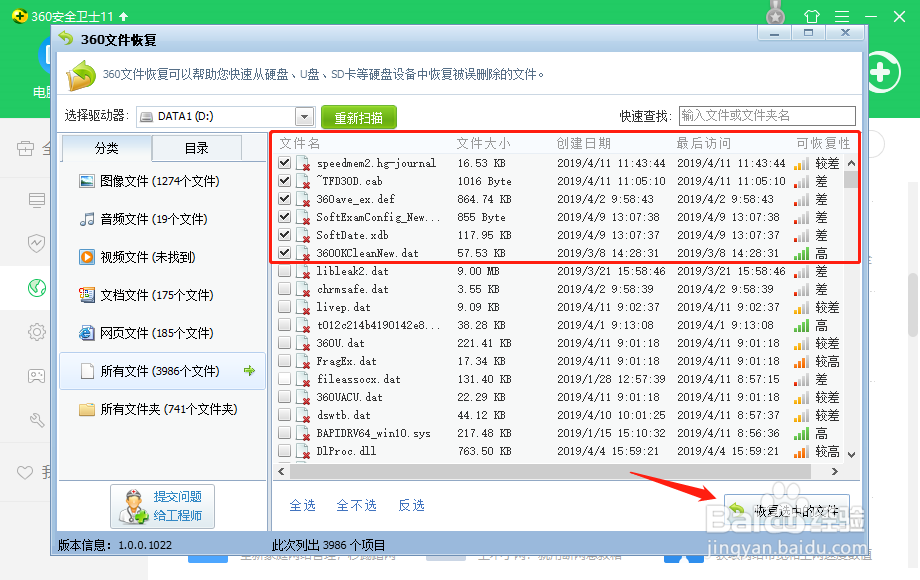This screenshot has width=920, height=580.
Task: Switch to the 分类 tab
Action: coord(106,148)
